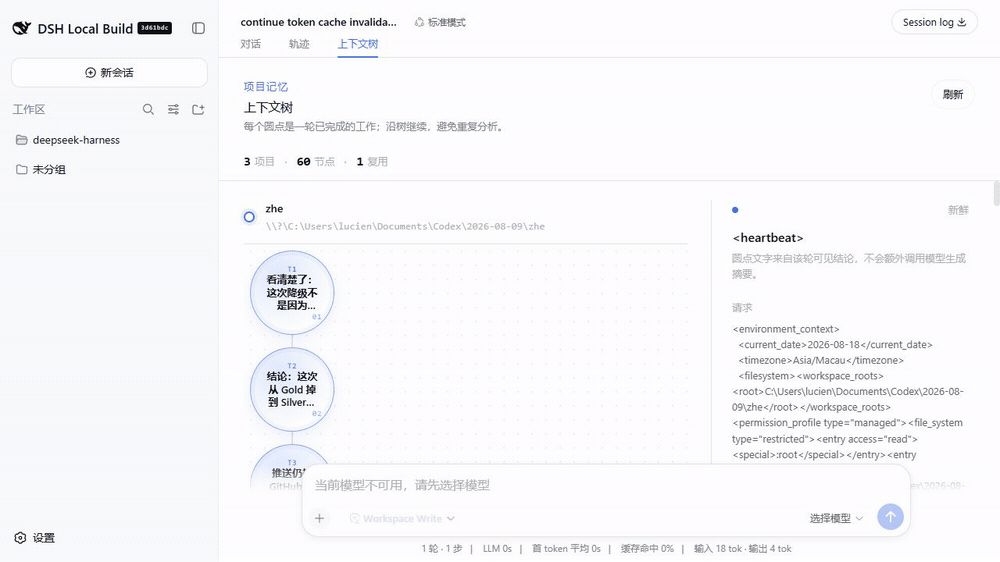The width and height of the screenshot is (1000, 562).
Task: Select the 上下文树 tab
Action: [358, 44]
